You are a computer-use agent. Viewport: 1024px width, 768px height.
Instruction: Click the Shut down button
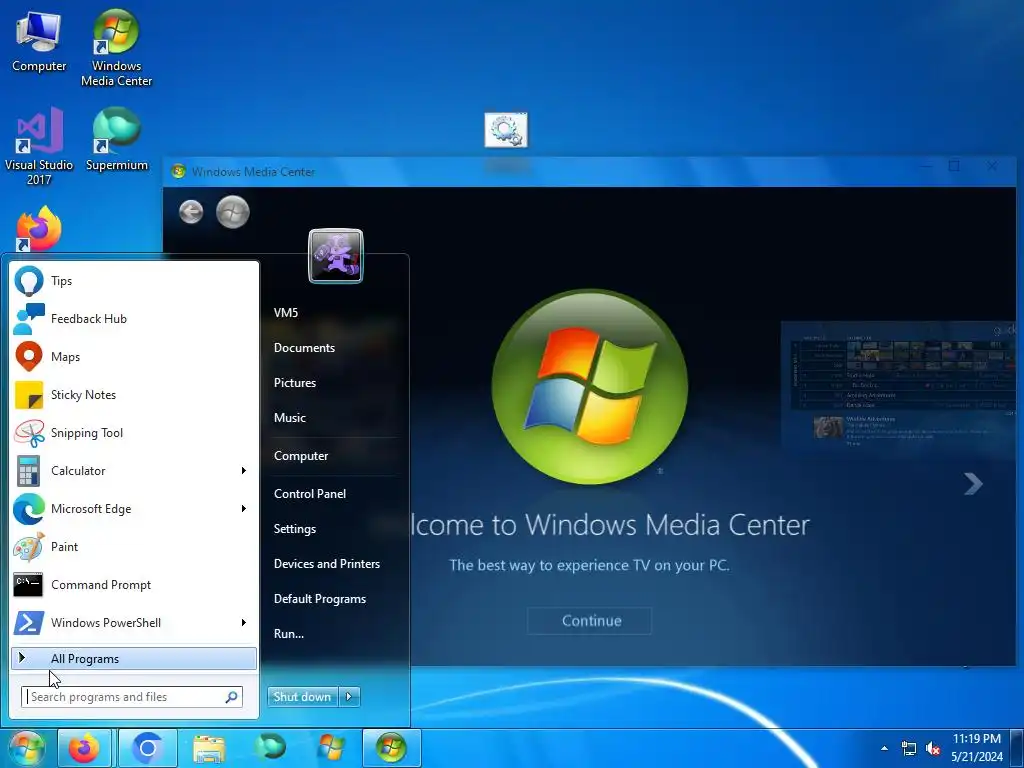tap(303, 697)
